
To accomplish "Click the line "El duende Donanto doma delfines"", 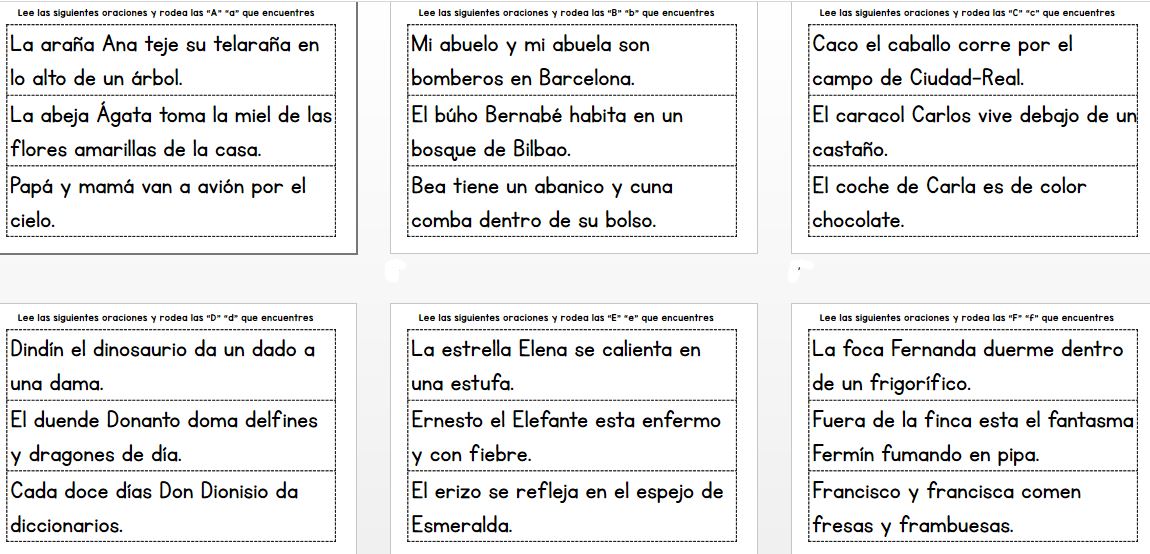I will 164,420.
